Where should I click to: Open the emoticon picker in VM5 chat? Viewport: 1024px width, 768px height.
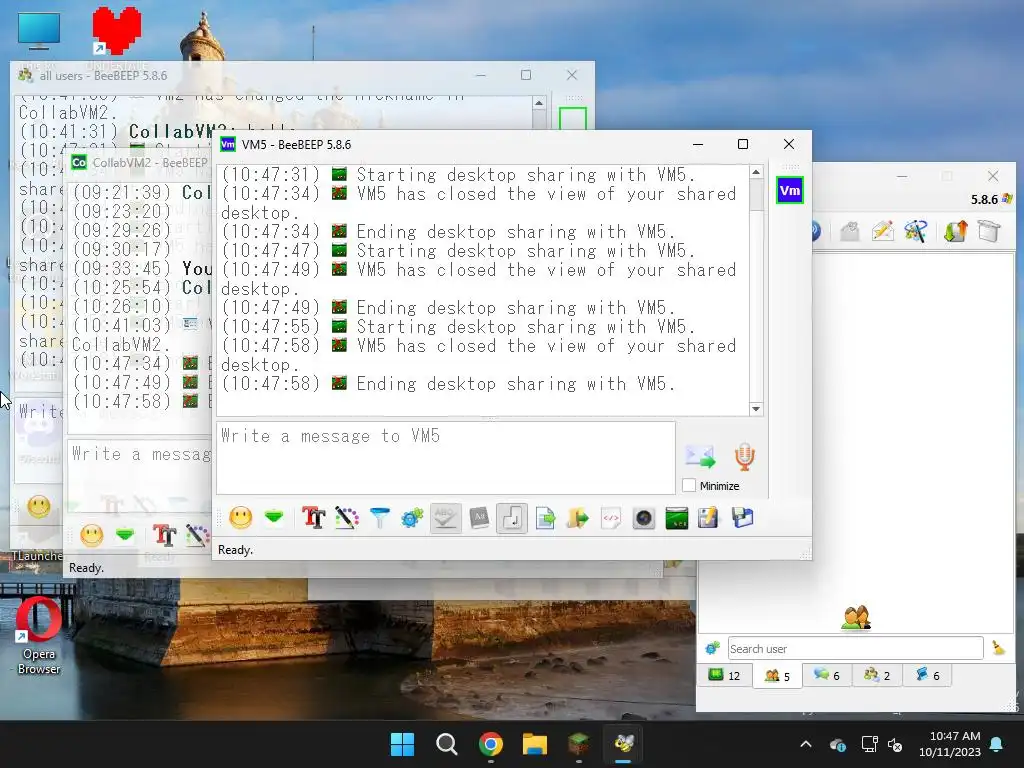(240, 518)
